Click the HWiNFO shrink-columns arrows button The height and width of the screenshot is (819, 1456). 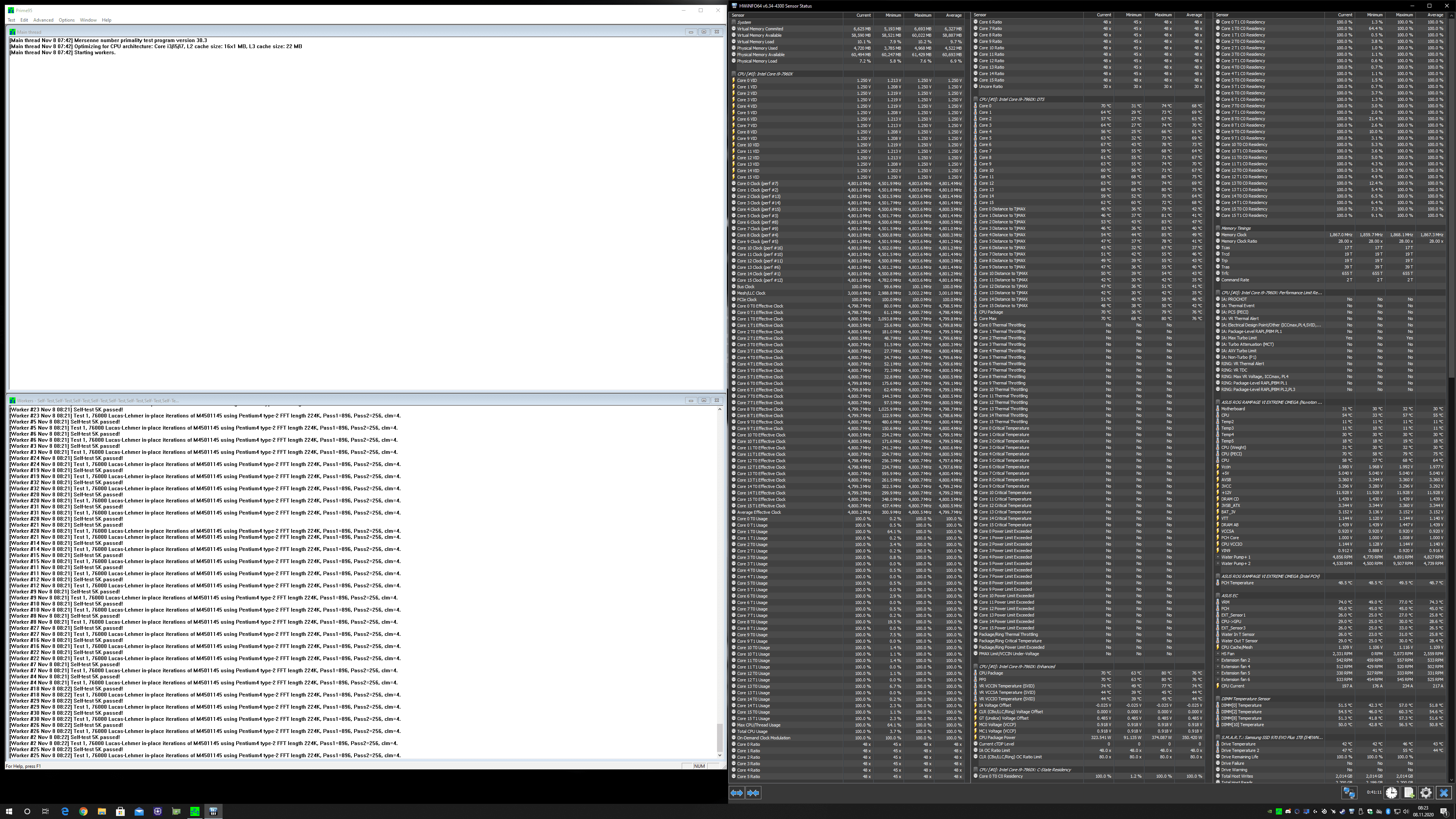point(753,793)
